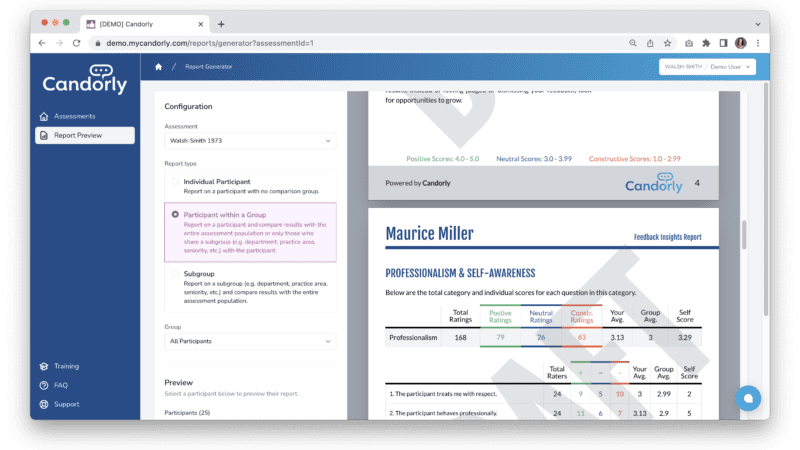Click the camera extension icon

coord(689,43)
